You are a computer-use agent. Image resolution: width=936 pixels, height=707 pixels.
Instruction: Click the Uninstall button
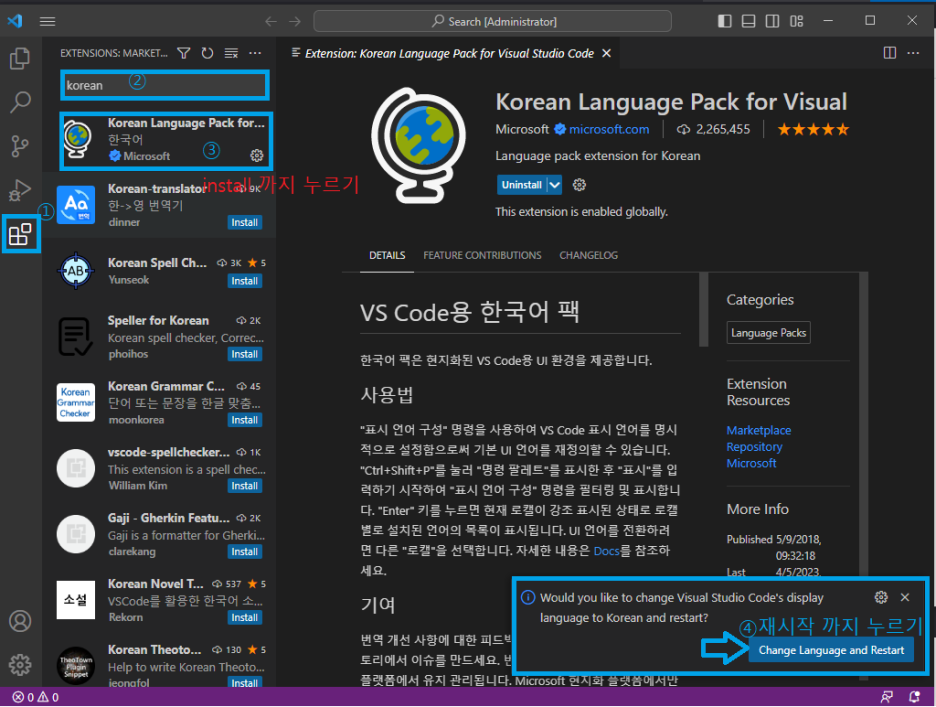click(x=522, y=185)
